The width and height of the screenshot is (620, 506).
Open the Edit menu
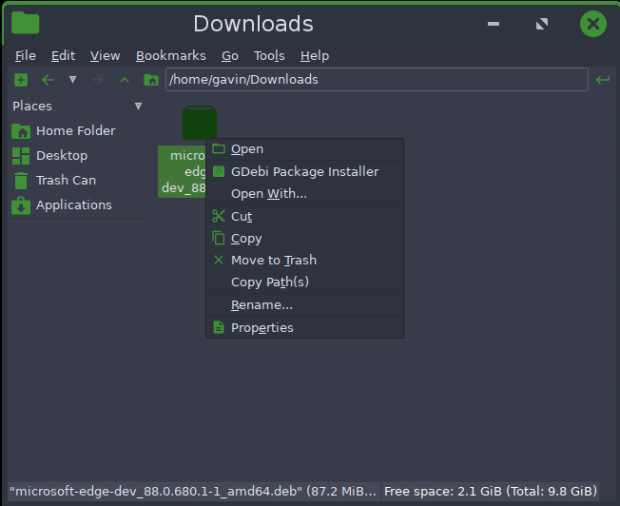tap(63, 56)
